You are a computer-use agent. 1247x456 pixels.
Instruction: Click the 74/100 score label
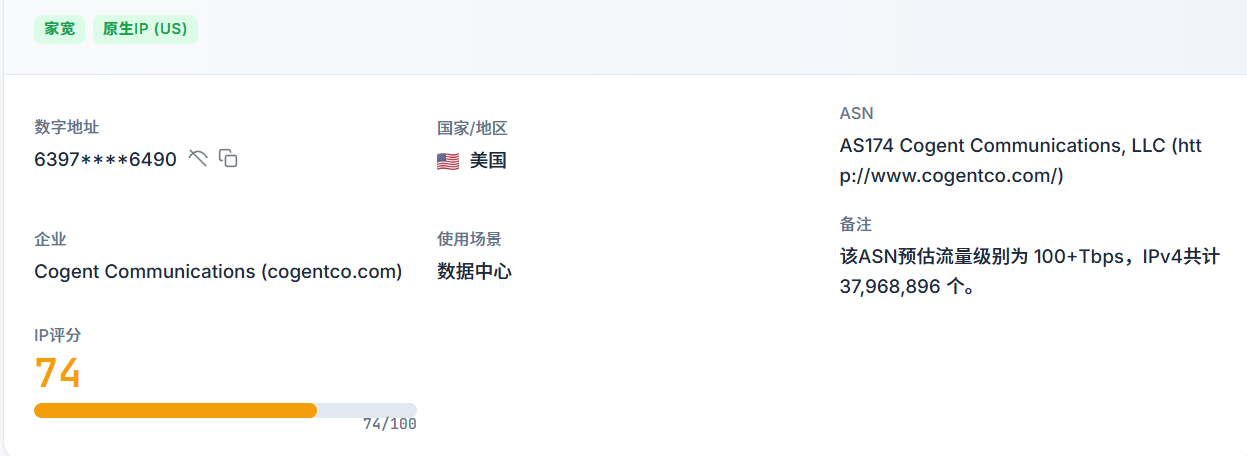(389, 424)
